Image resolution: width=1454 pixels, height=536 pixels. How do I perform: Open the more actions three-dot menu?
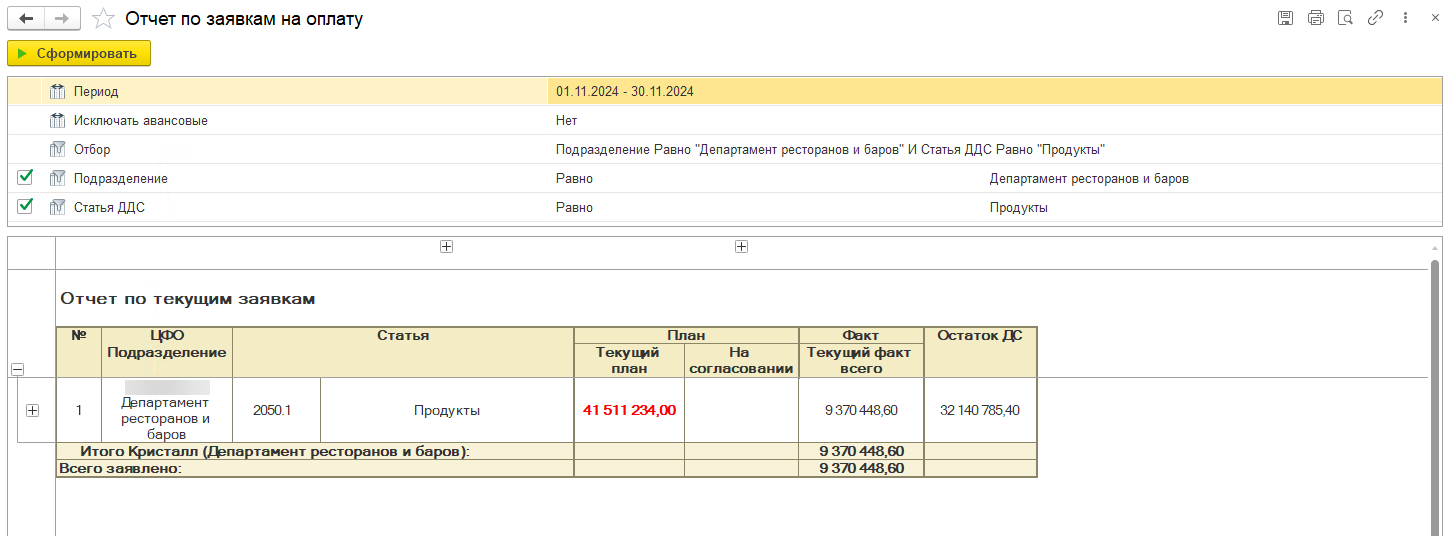point(1406,18)
